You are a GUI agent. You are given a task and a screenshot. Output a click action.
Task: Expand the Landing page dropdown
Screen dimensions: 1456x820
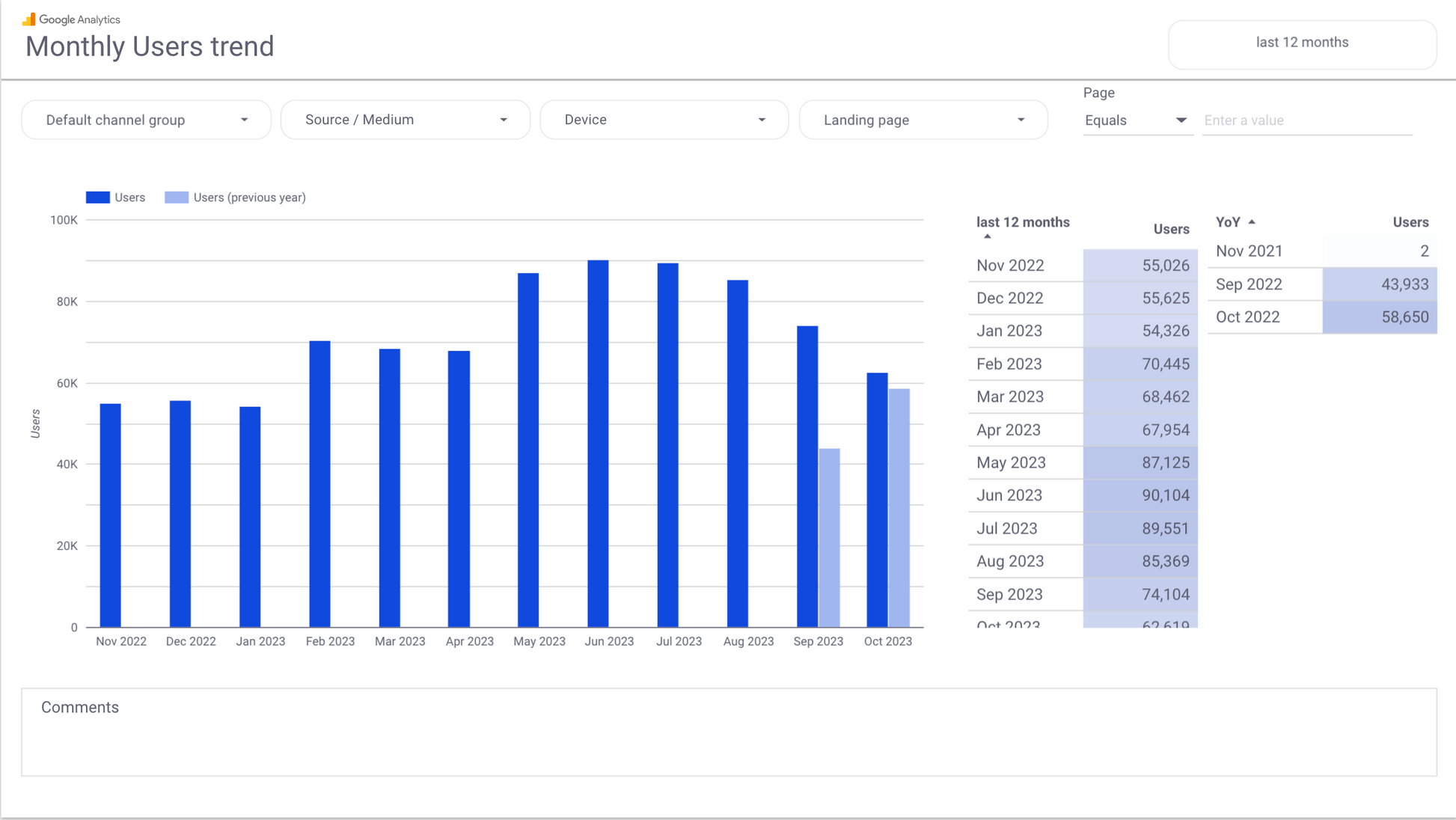tap(923, 120)
